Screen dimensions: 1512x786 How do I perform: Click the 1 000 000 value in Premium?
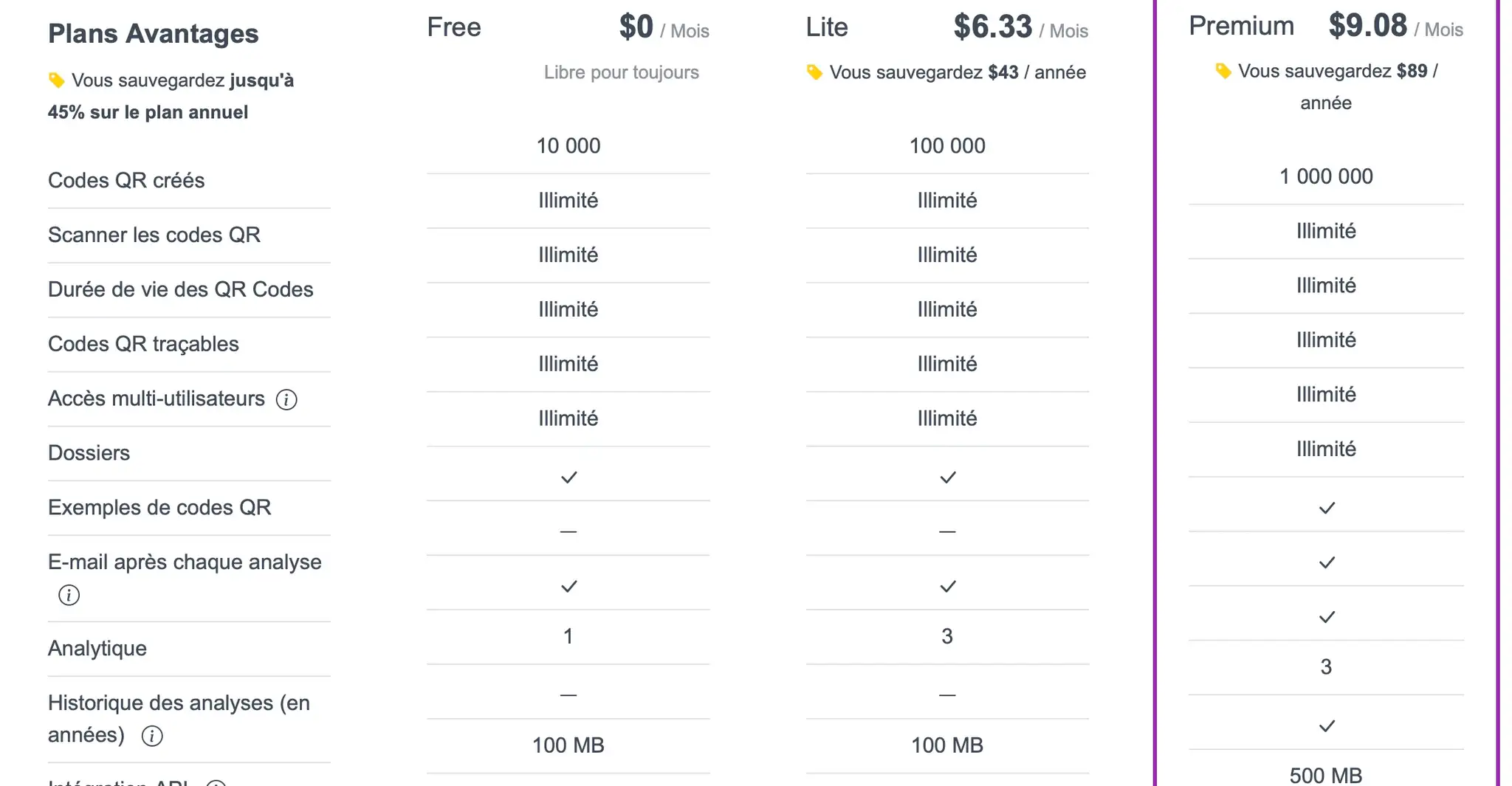[x=1326, y=176]
